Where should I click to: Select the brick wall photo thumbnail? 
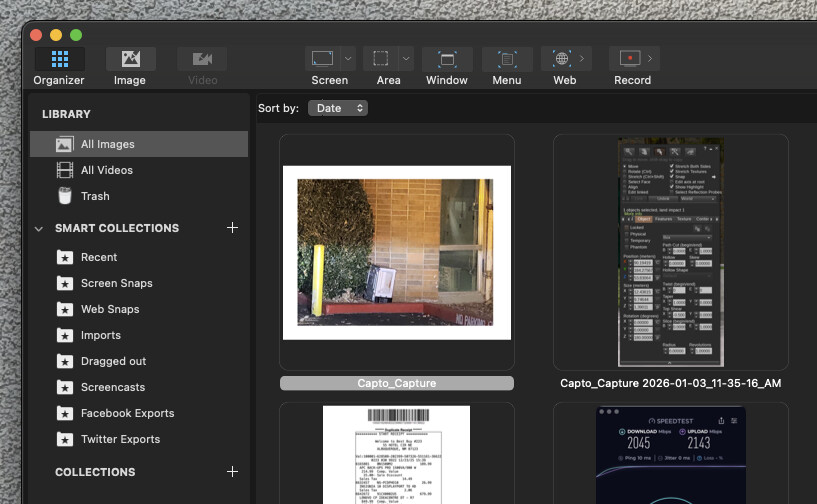(x=397, y=253)
